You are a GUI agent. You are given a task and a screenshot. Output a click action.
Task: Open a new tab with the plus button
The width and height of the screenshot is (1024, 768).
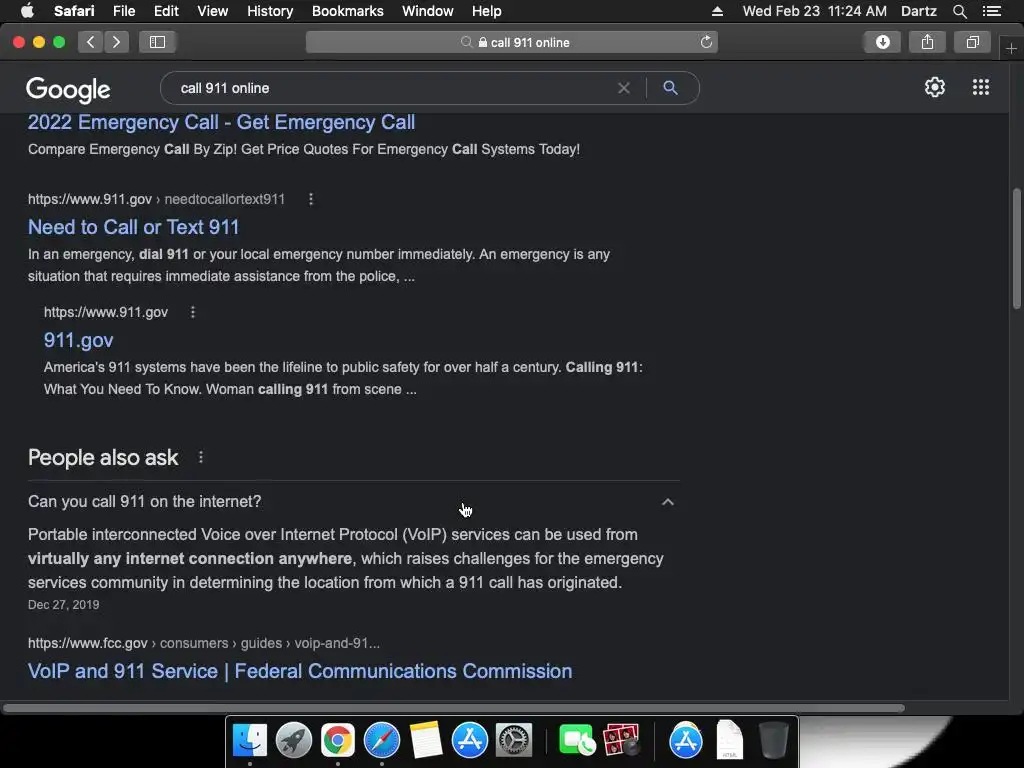click(1011, 48)
